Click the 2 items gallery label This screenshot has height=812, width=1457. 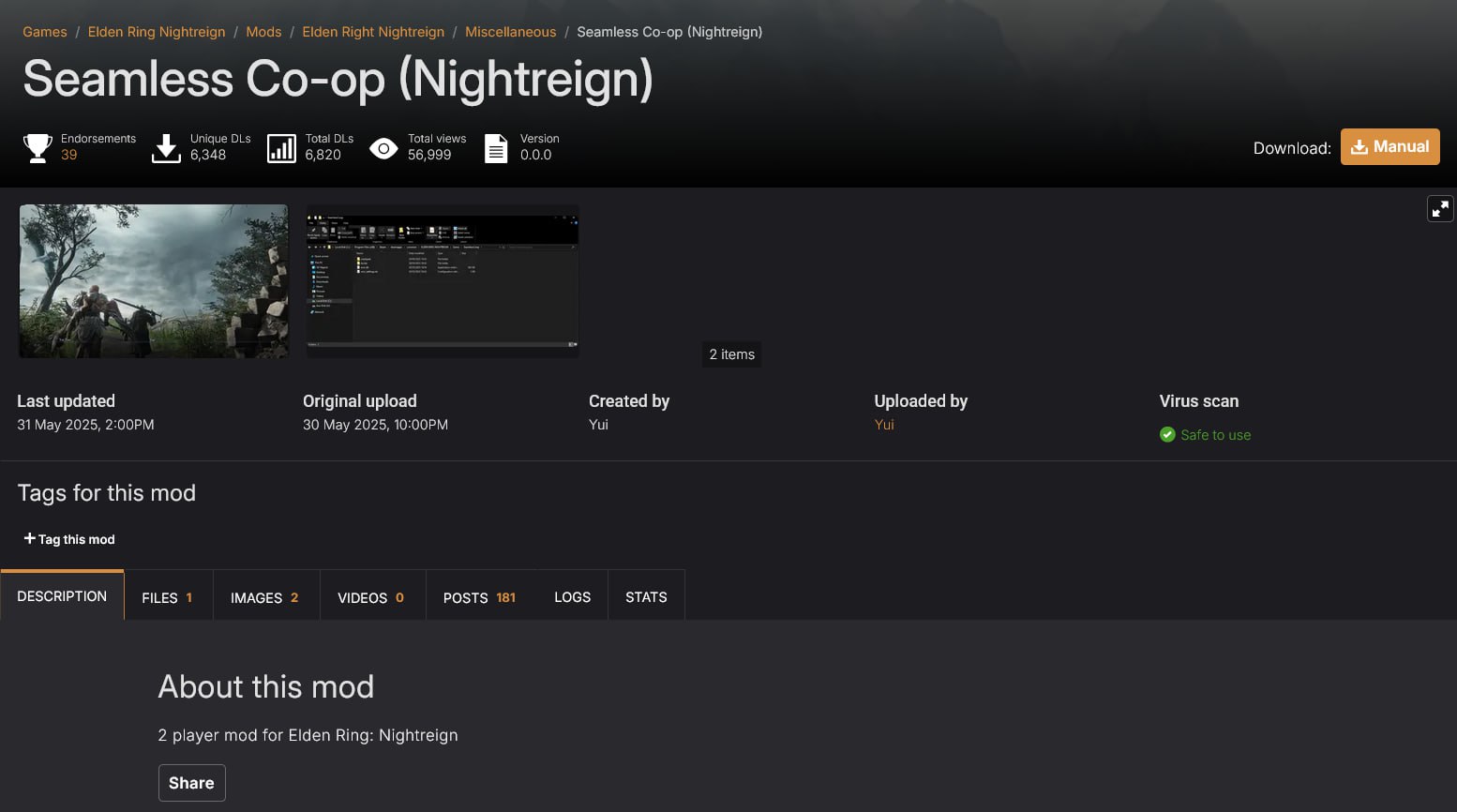tap(731, 354)
